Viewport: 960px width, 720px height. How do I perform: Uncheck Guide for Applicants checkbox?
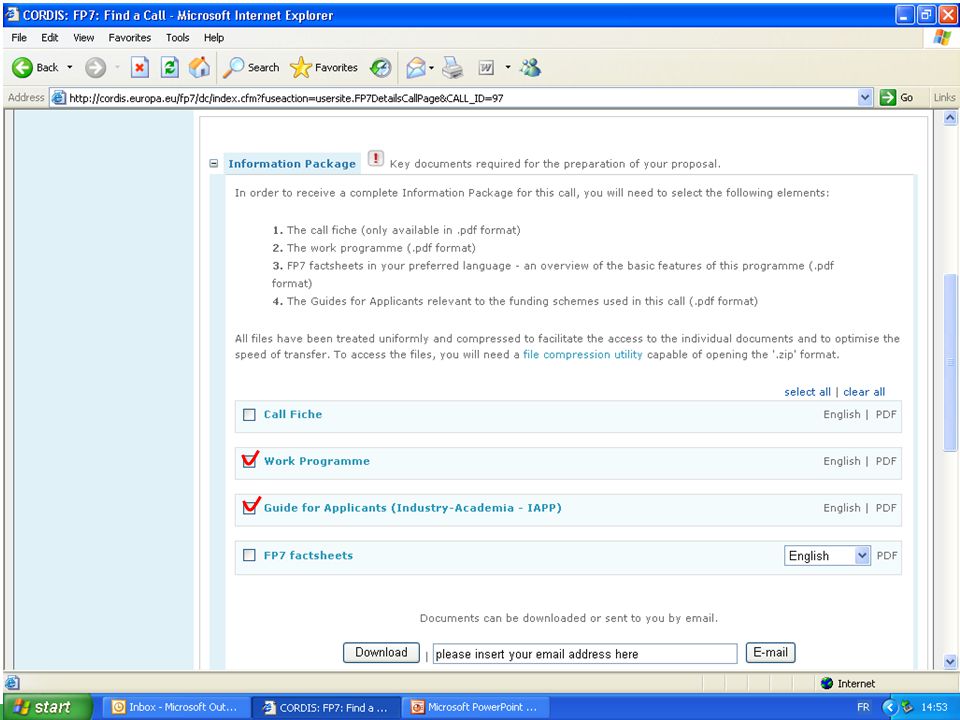(249, 508)
